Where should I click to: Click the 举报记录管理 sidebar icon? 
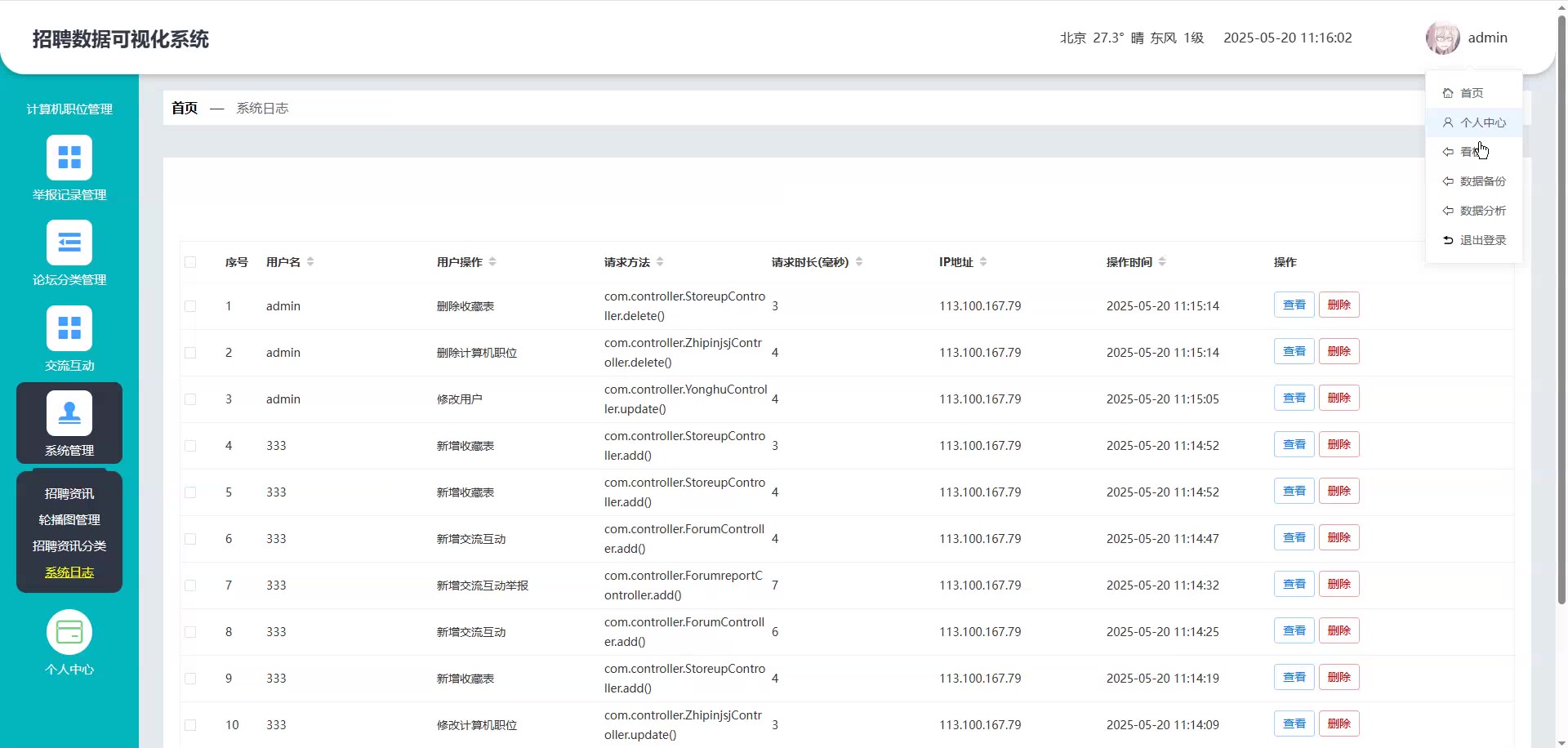click(x=69, y=158)
